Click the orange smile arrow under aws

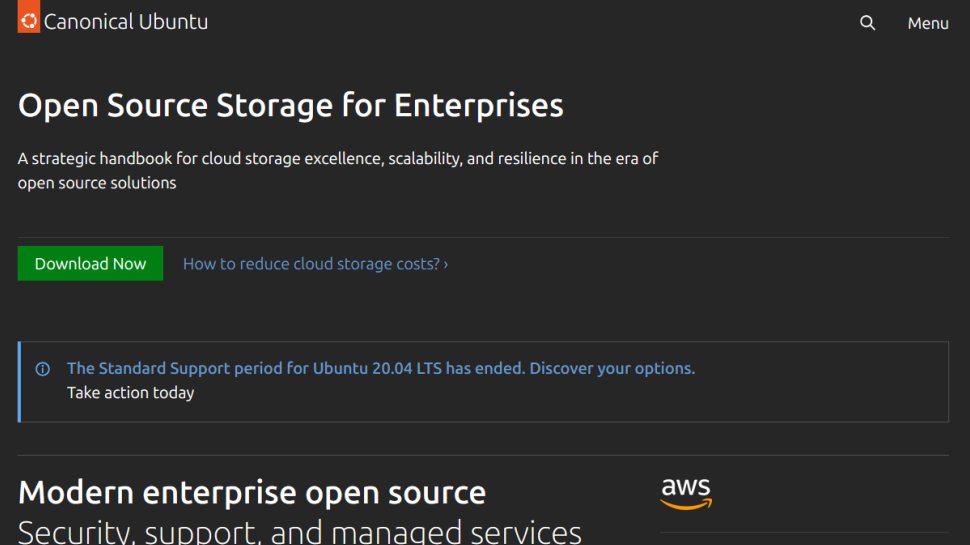pos(686,505)
